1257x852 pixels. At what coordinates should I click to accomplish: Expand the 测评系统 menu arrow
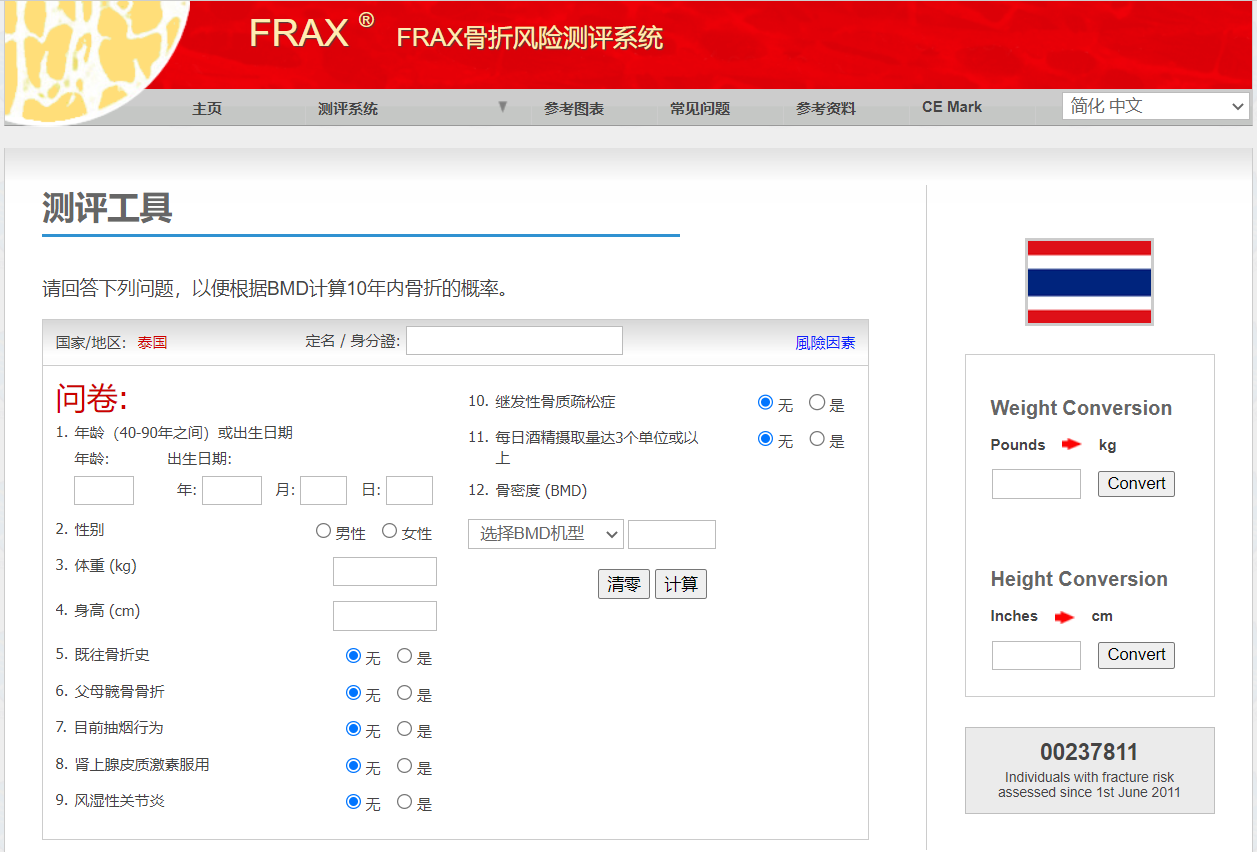click(503, 107)
